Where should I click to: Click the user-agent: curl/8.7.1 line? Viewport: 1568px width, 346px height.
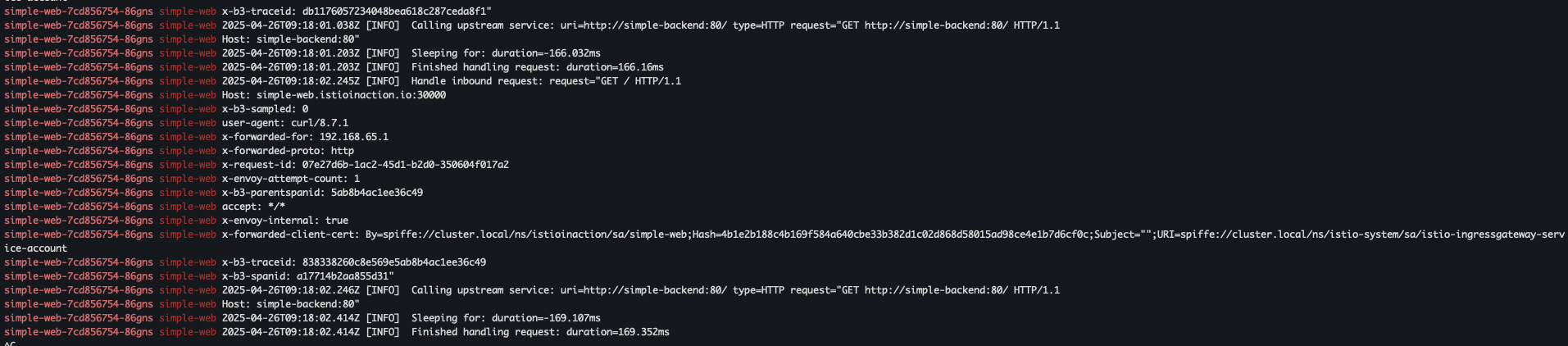[x=285, y=123]
